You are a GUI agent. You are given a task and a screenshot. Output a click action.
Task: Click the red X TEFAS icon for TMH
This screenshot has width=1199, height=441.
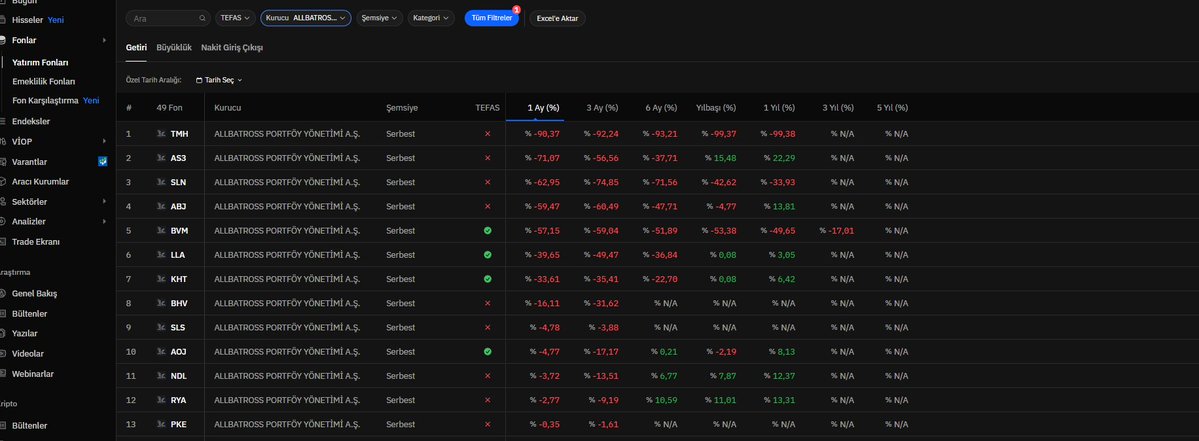488,134
